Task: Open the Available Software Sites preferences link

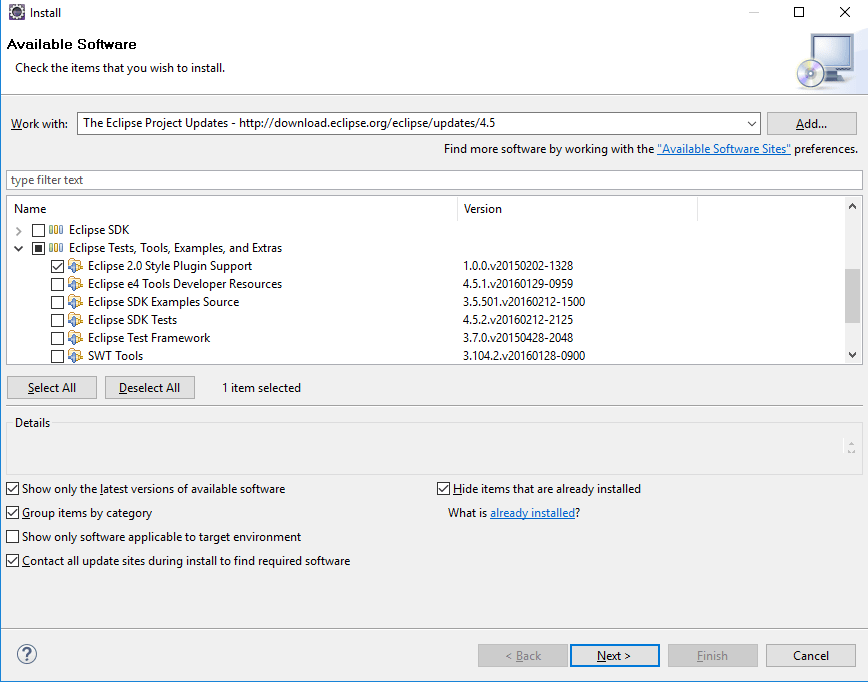Action: (723, 148)
